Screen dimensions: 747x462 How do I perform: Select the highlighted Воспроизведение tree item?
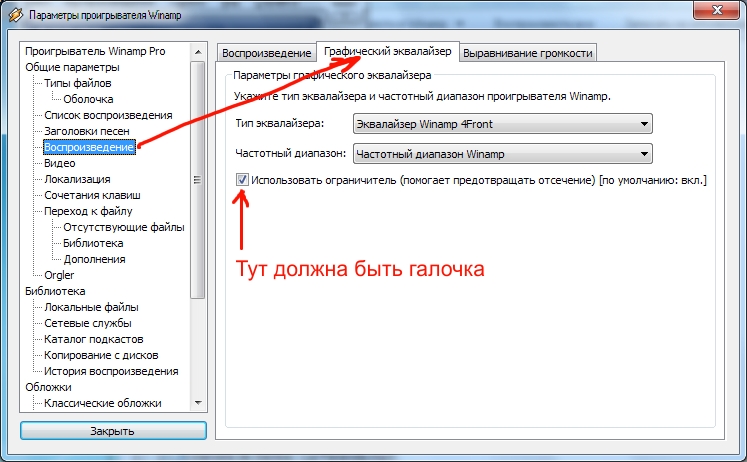89,147
